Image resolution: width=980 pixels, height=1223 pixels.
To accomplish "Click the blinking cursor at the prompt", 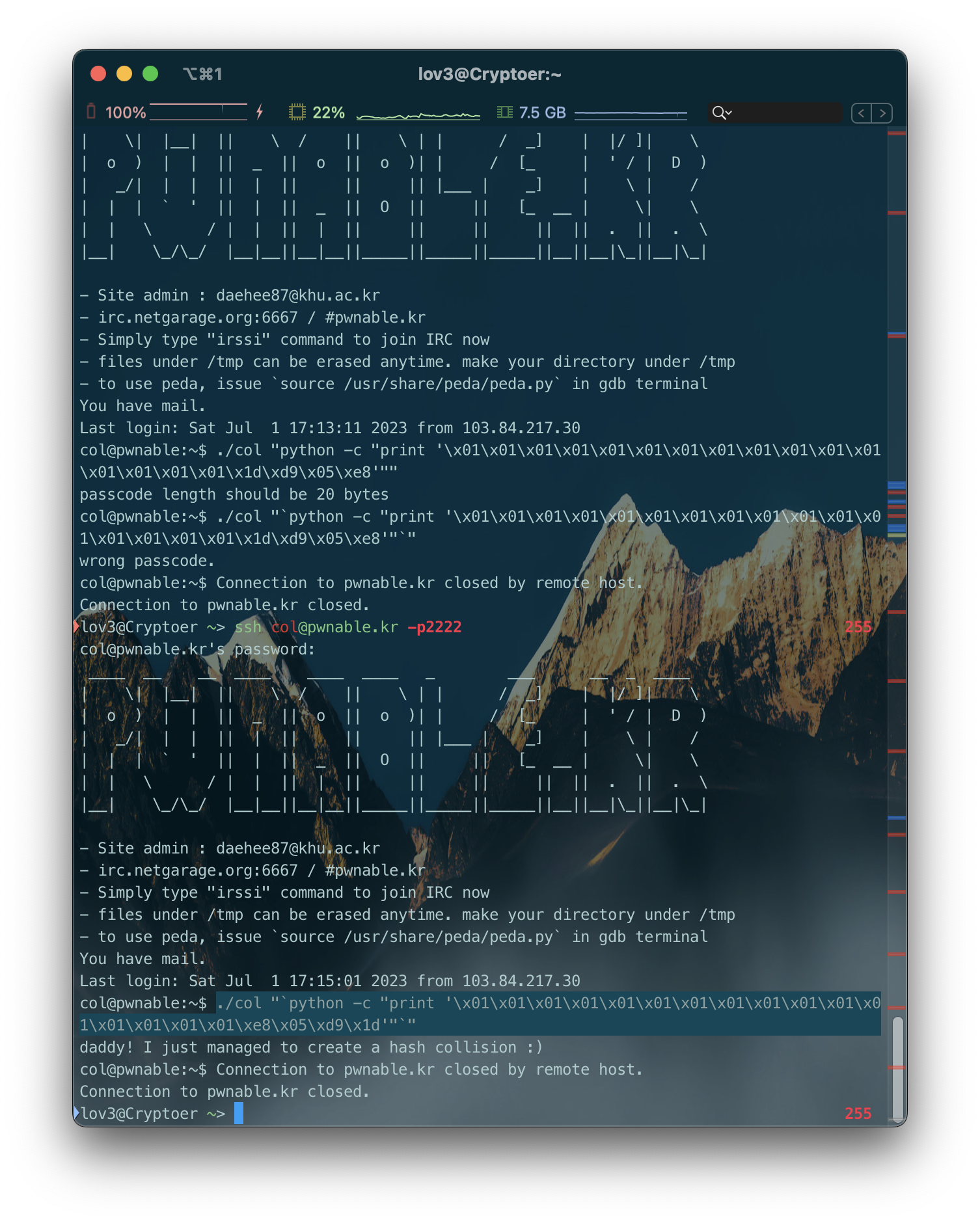I will [239, 1113].
